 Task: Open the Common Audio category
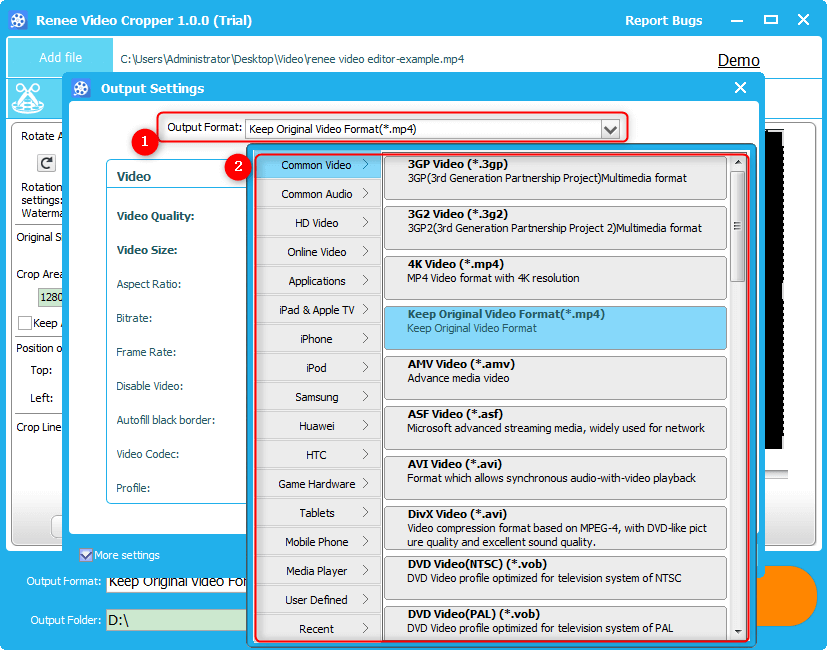click(x=317, y=194)
